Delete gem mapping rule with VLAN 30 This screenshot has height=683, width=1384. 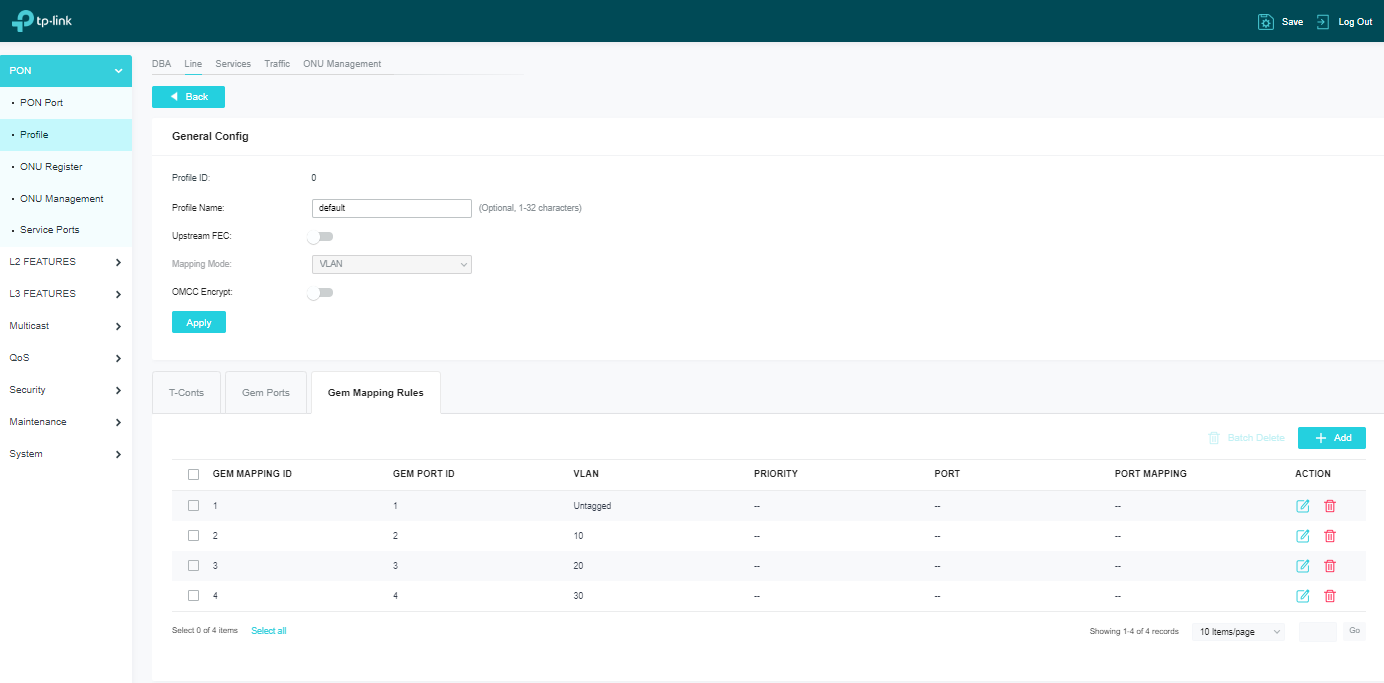1330,596
